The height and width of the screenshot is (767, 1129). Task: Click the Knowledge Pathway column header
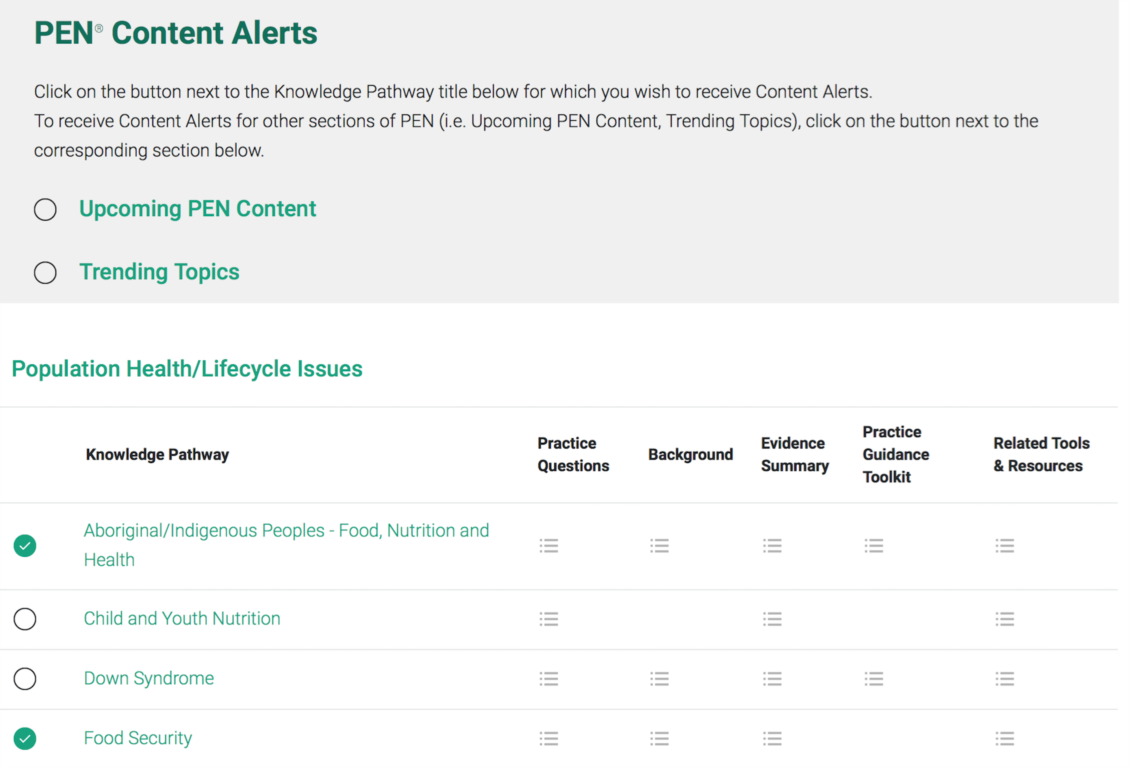157,454
